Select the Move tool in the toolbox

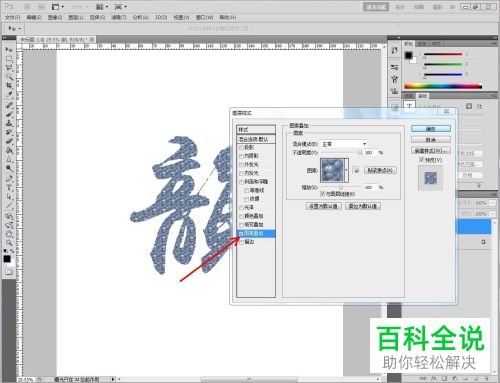pos(9,49)
